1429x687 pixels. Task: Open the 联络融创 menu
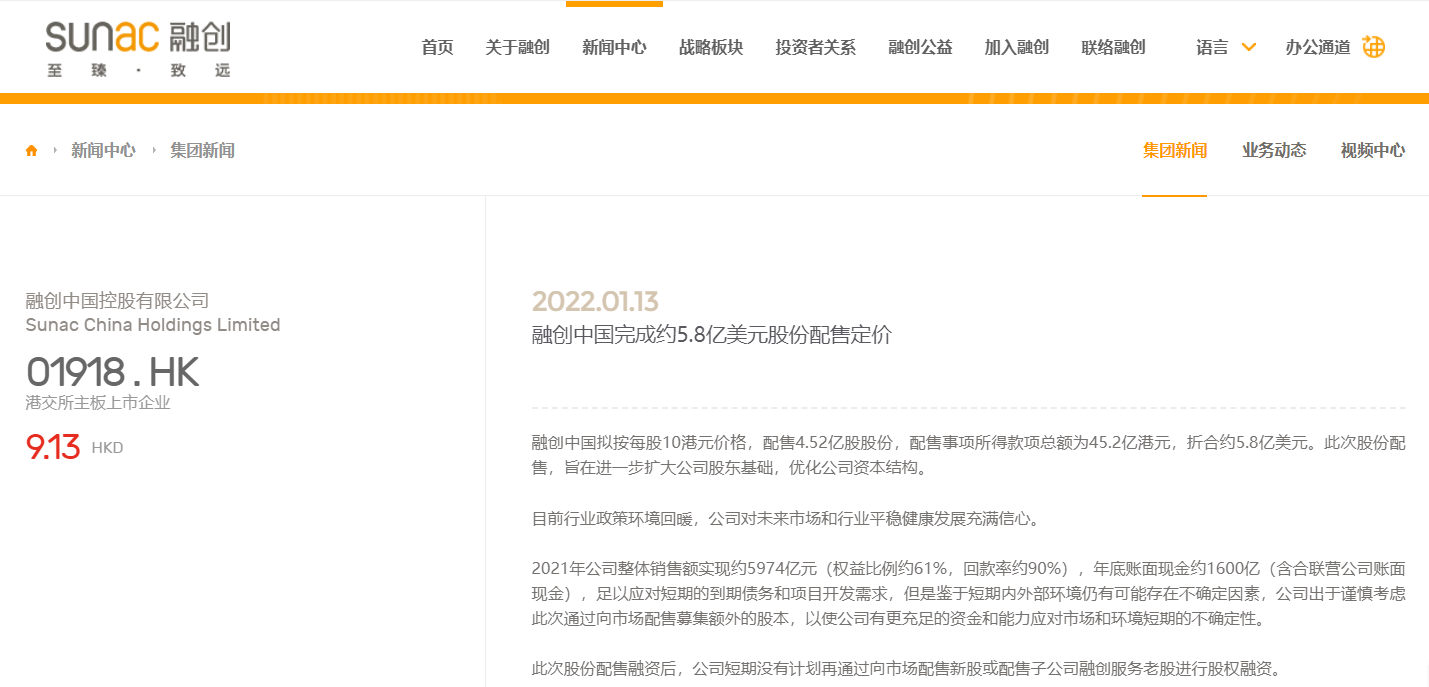[1113, 47]
